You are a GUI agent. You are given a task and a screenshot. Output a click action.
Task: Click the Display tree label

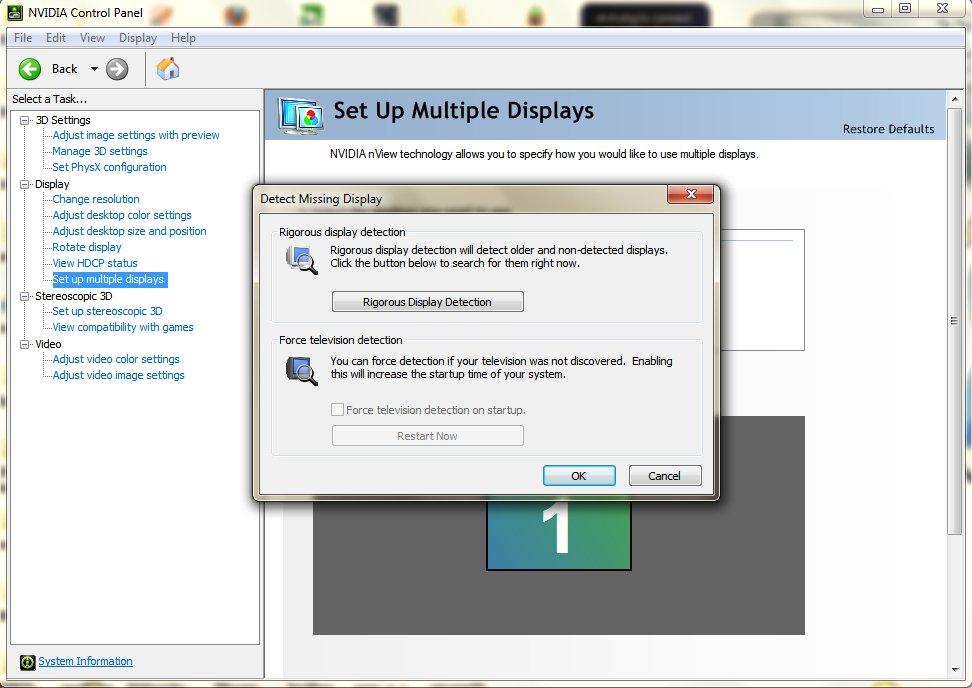click(x=52, y=184)
